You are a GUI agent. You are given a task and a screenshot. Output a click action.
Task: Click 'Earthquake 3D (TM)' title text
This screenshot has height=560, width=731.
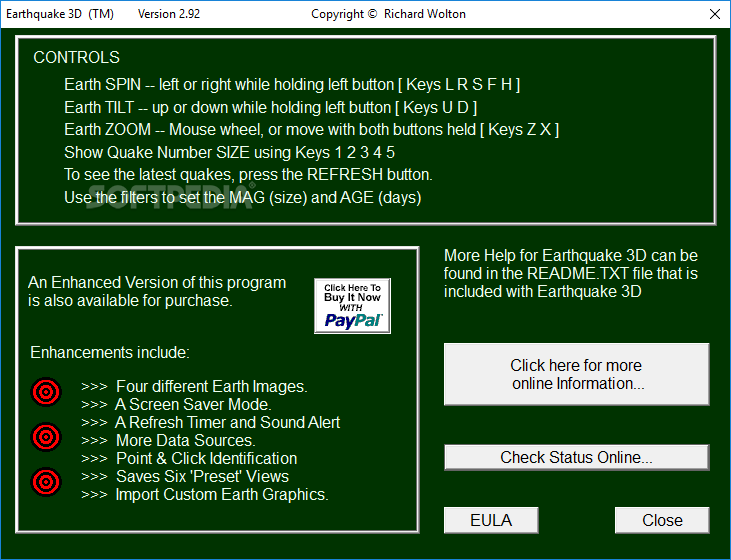click(x=60, y=14)
